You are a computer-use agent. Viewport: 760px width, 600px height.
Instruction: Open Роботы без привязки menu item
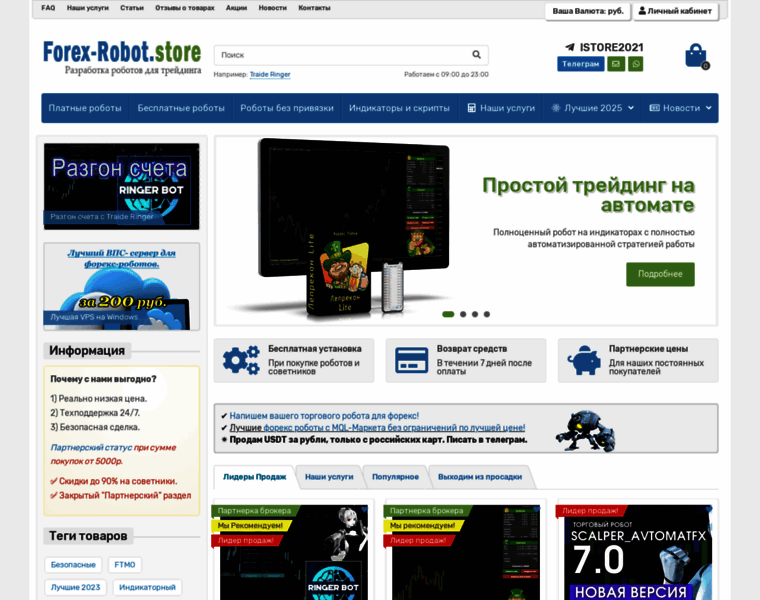[287, 108]
